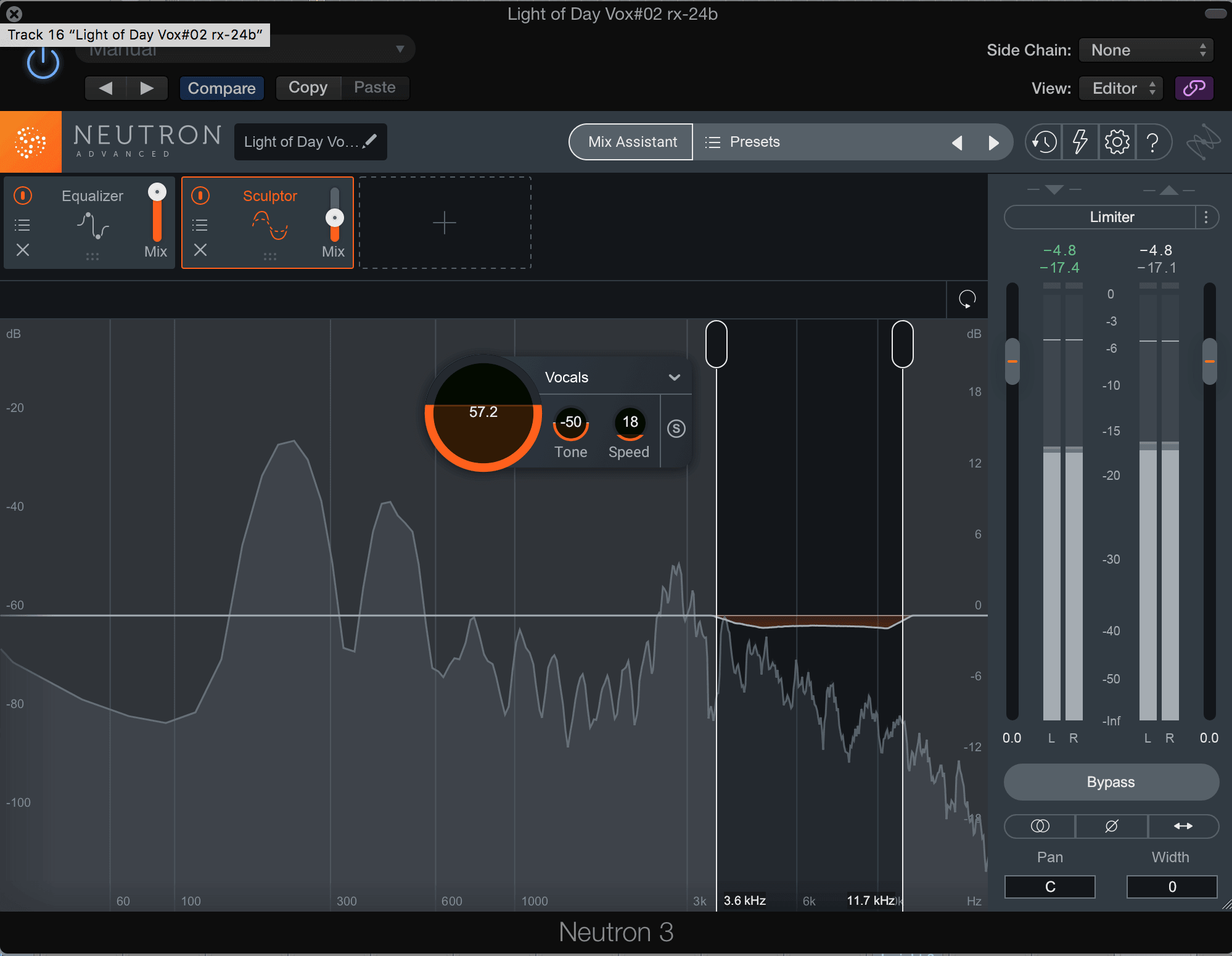The image size is (1232, 956).
Task: Click the Tone knob
Action: point(571,422)
